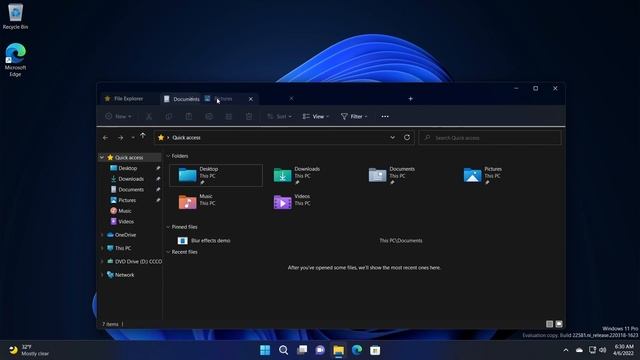Open the clock and date flyout

pos(623,350)
